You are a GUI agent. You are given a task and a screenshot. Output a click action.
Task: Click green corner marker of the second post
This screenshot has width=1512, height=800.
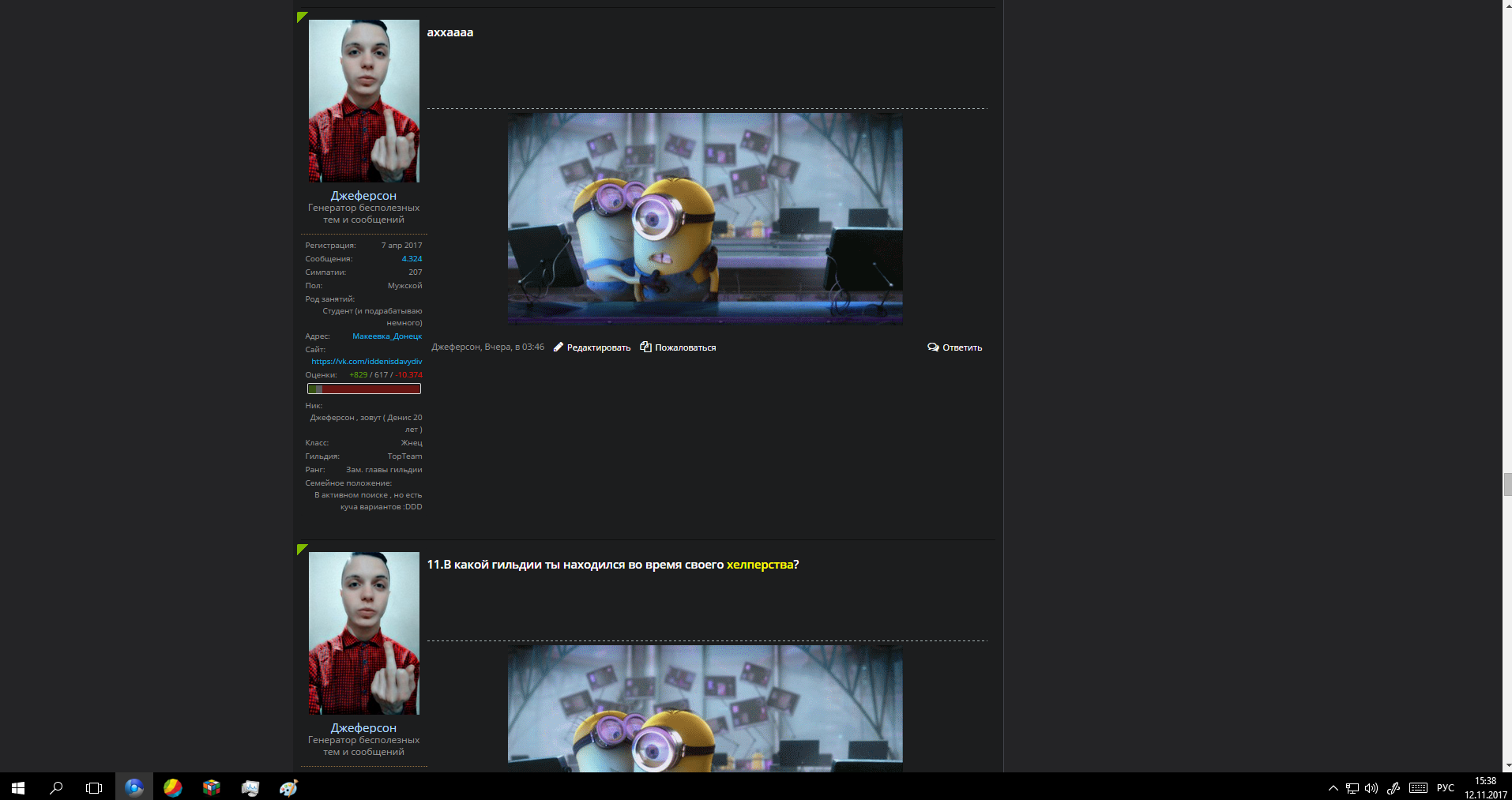(301, 549)
